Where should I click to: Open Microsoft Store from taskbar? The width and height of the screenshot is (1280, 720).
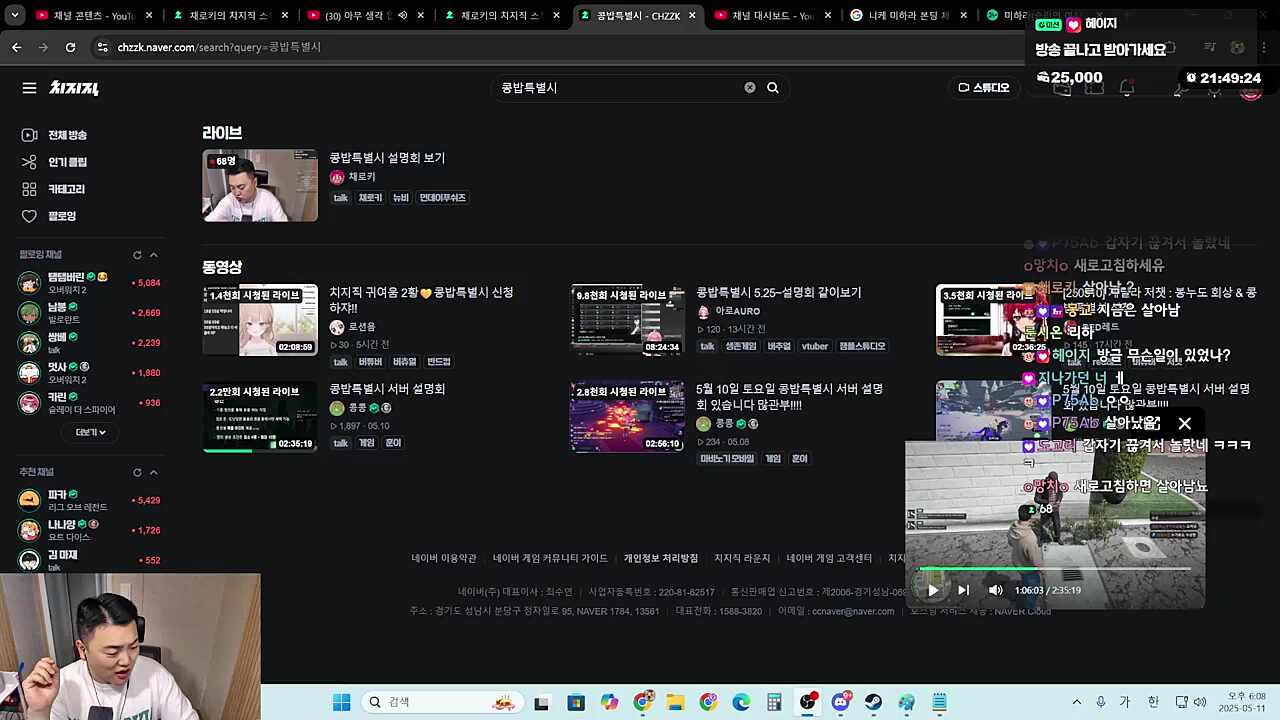tap(576, 703)
